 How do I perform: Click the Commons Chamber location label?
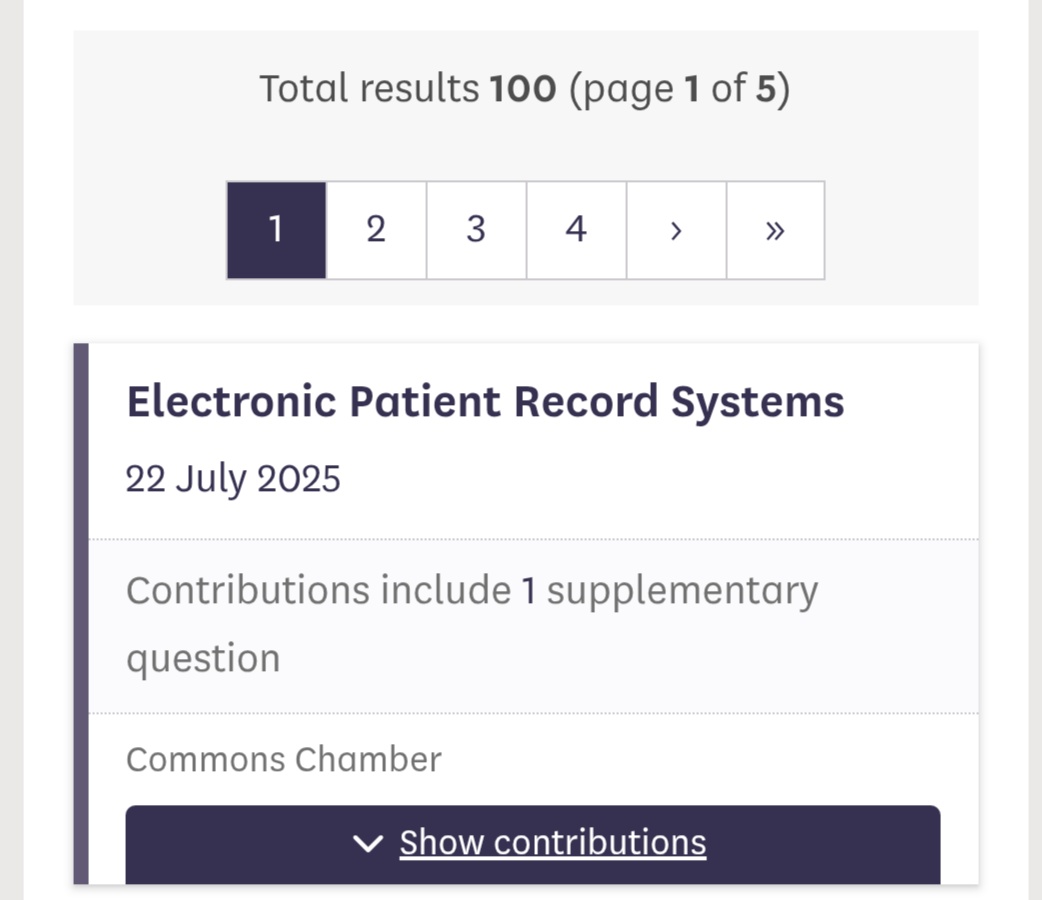284,759
